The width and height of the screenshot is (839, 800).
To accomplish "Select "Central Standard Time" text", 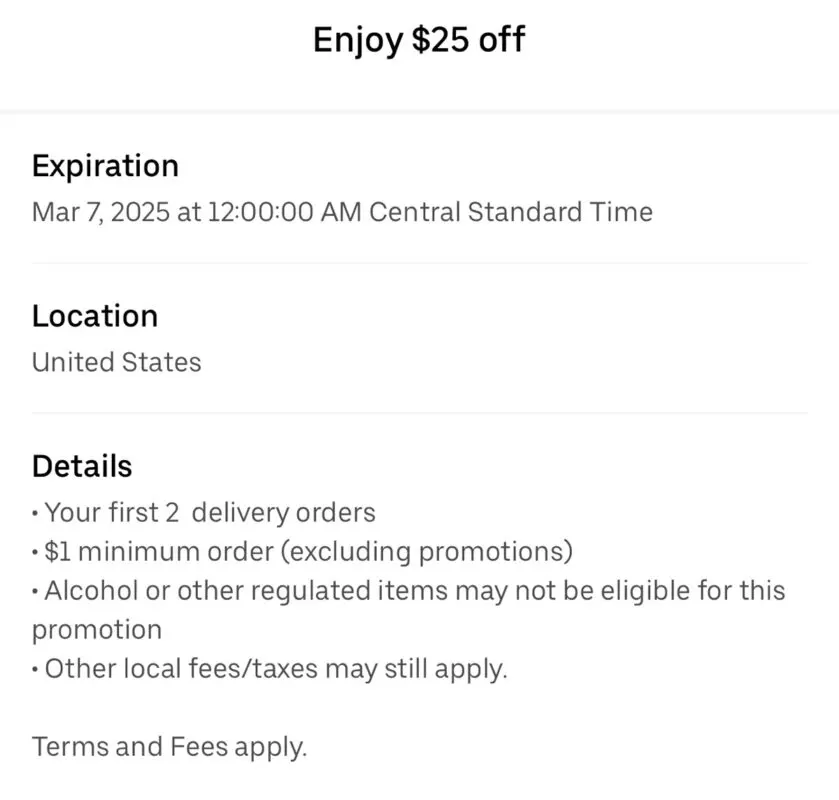I will click(511, 212).
